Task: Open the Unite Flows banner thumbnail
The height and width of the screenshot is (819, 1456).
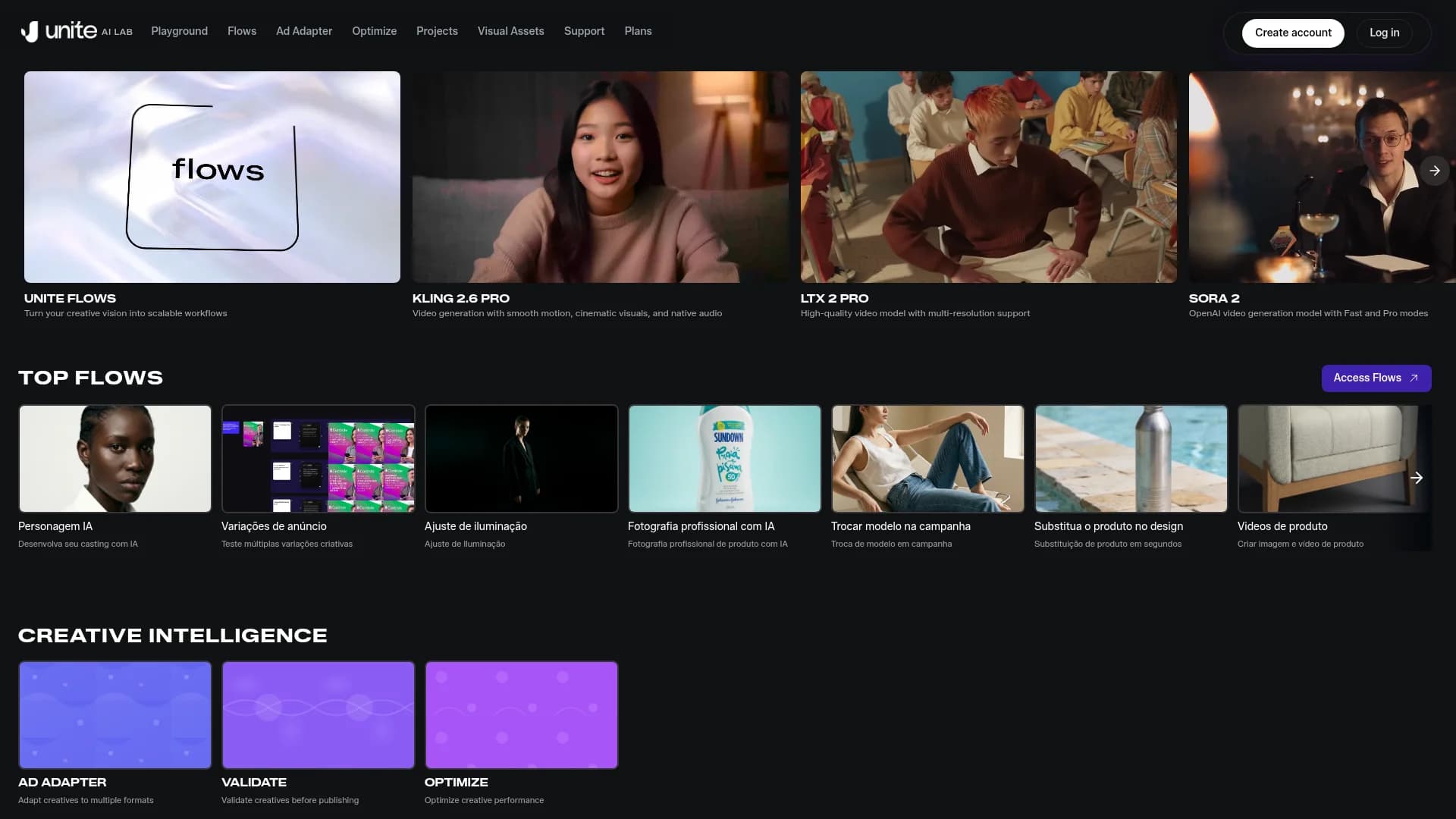Action: [212, 177]
